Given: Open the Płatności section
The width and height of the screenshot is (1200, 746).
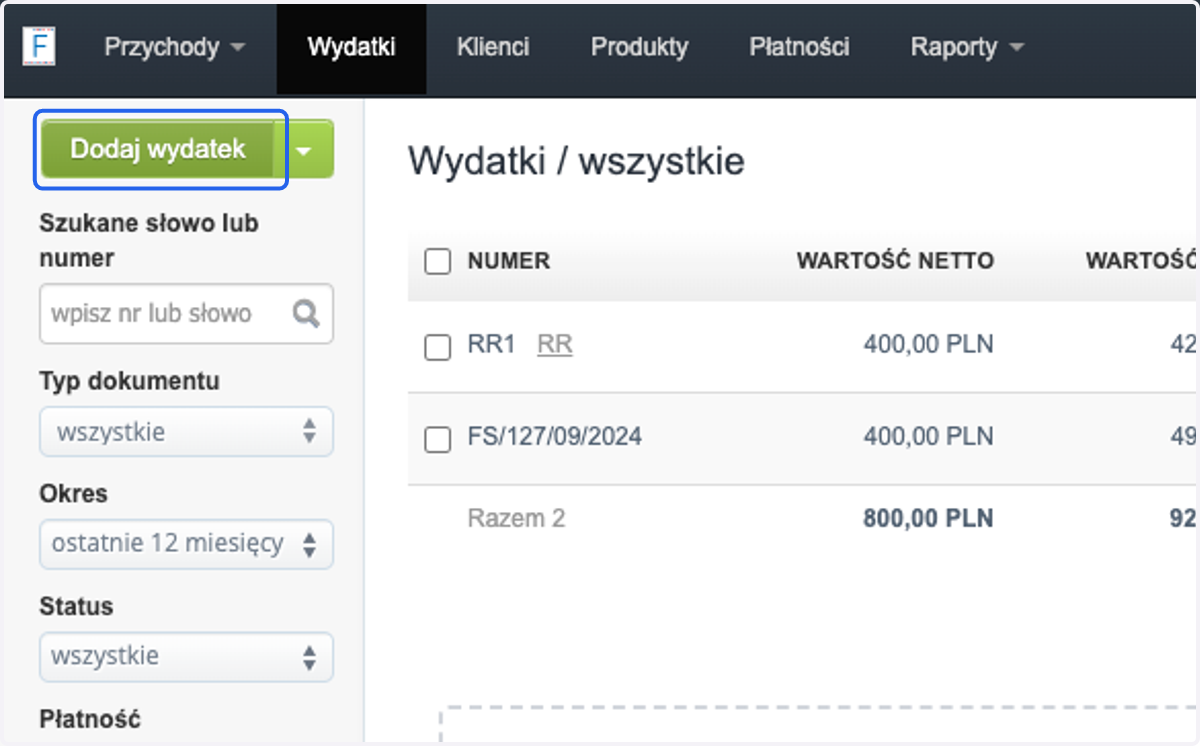Looking at the screenshot, I should pyautogui.click(x=800, y=47).
